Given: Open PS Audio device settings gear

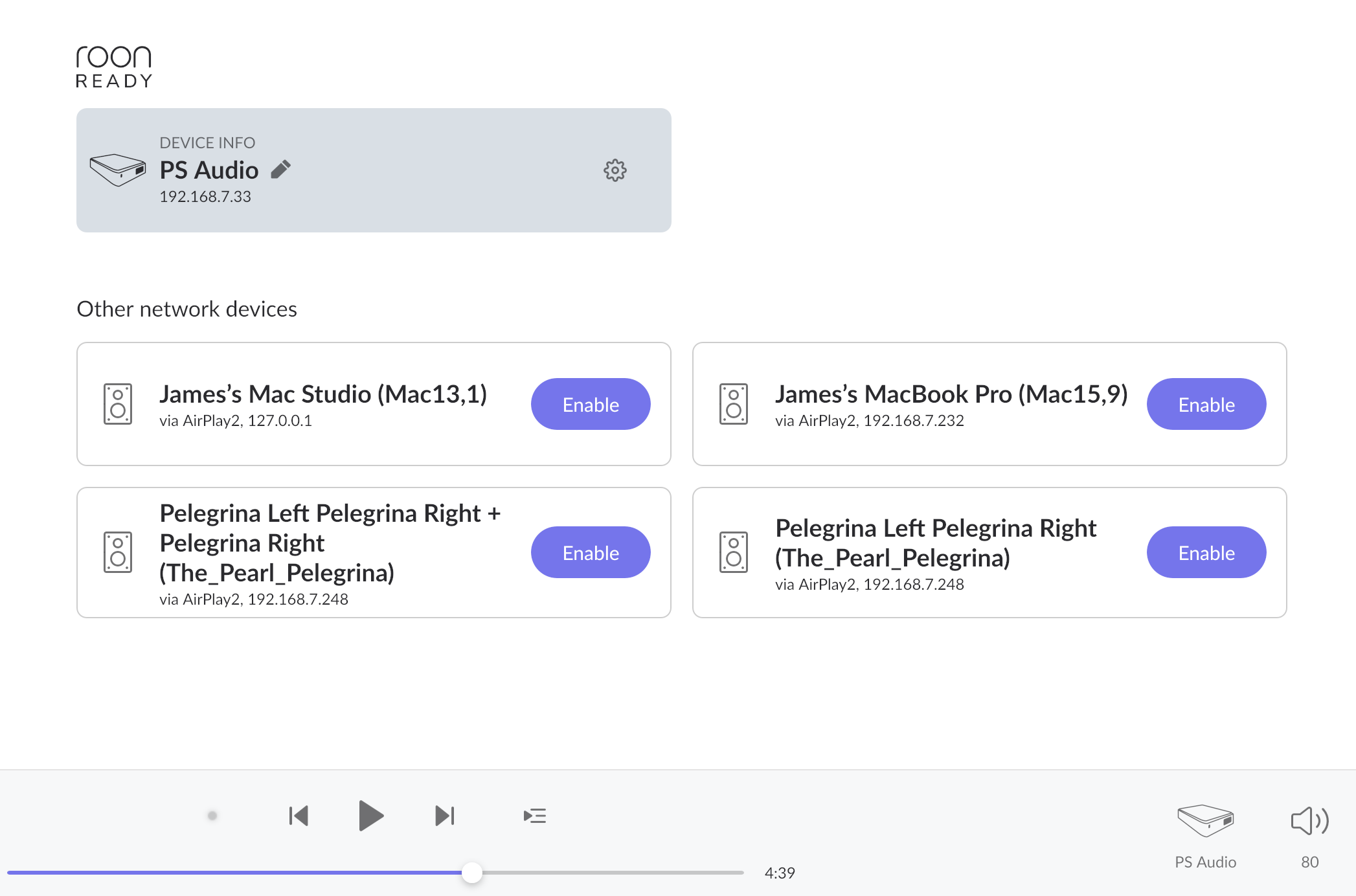Looking at the screenshot, I should (x=615, y=170).
